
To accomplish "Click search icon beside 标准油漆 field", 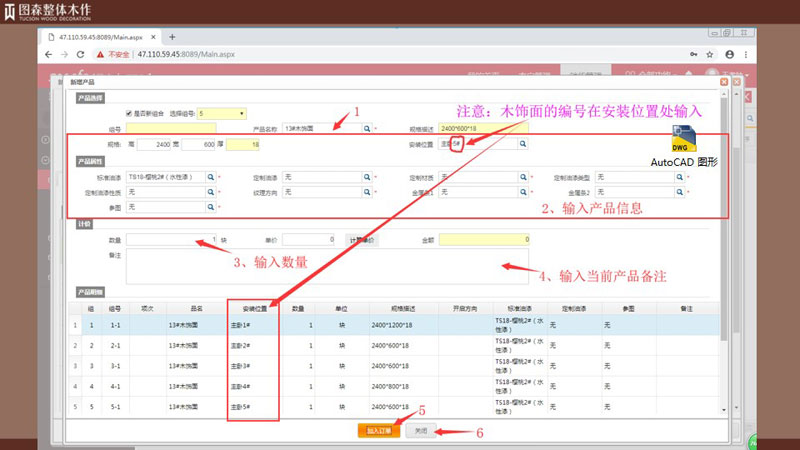I will click(211, 176).
